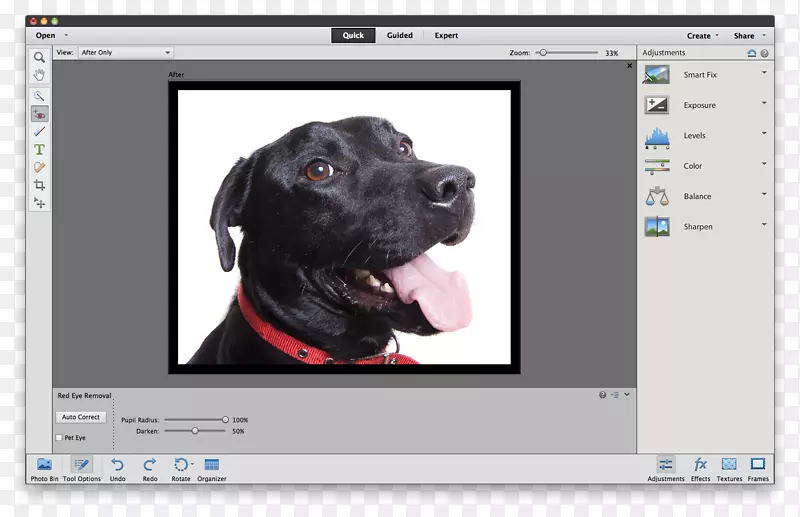
Task: Redo the last action
Action: click(149, 469)
